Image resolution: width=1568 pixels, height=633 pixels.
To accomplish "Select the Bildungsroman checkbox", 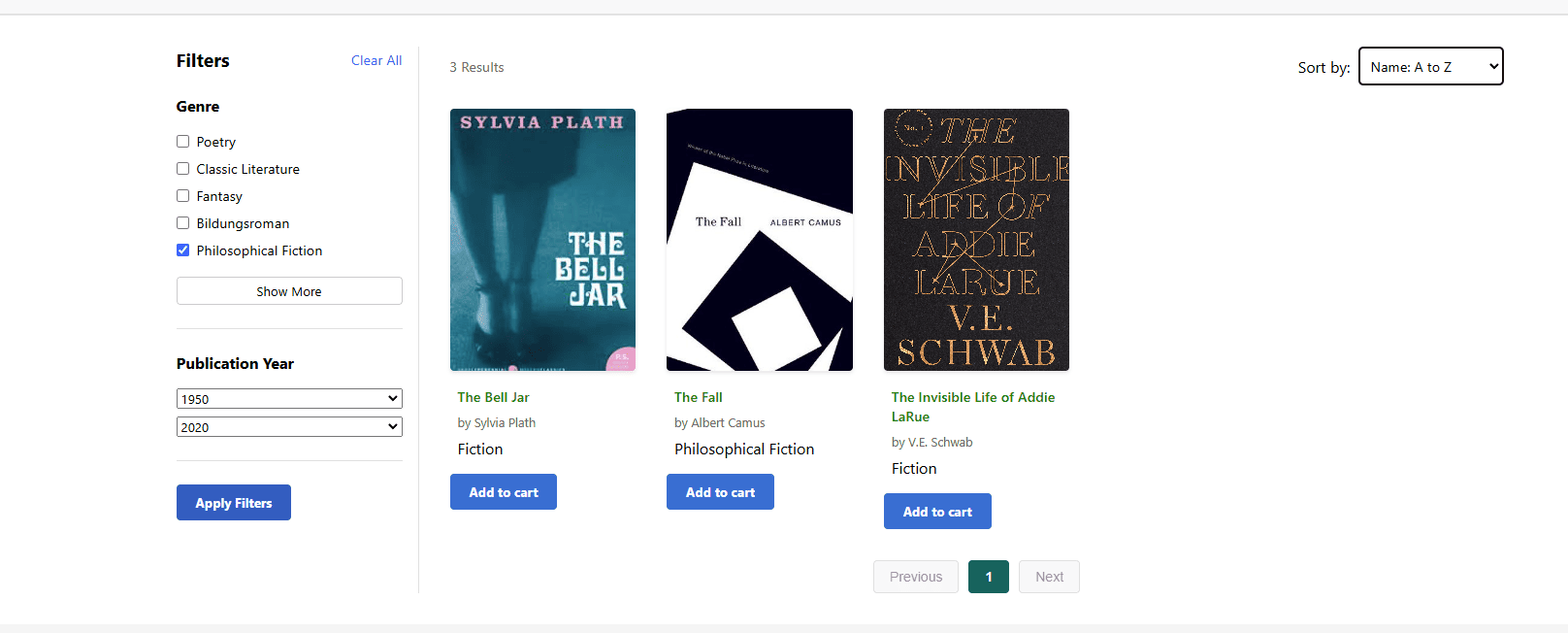I will (183, 223).
